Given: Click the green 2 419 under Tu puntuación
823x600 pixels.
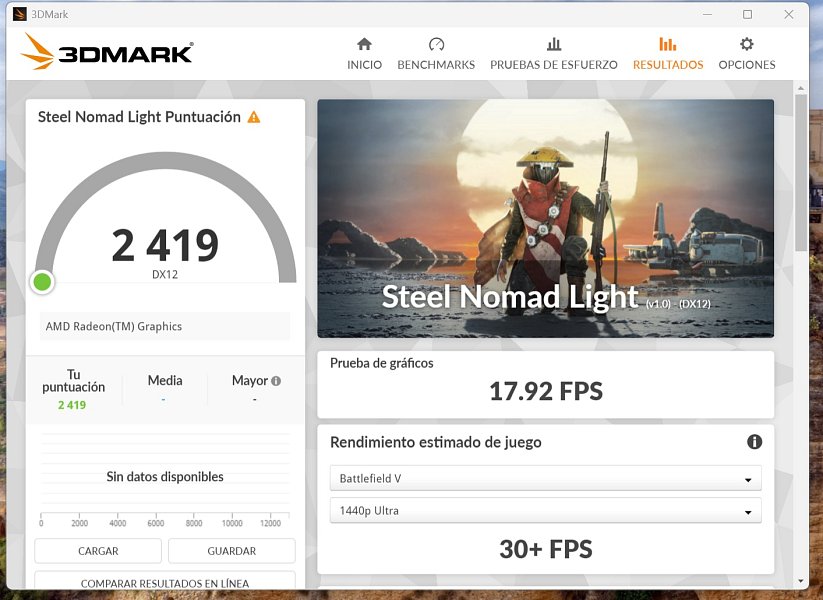Looking at the screenshot, I should pyautogui.click(x=72, y=405).
